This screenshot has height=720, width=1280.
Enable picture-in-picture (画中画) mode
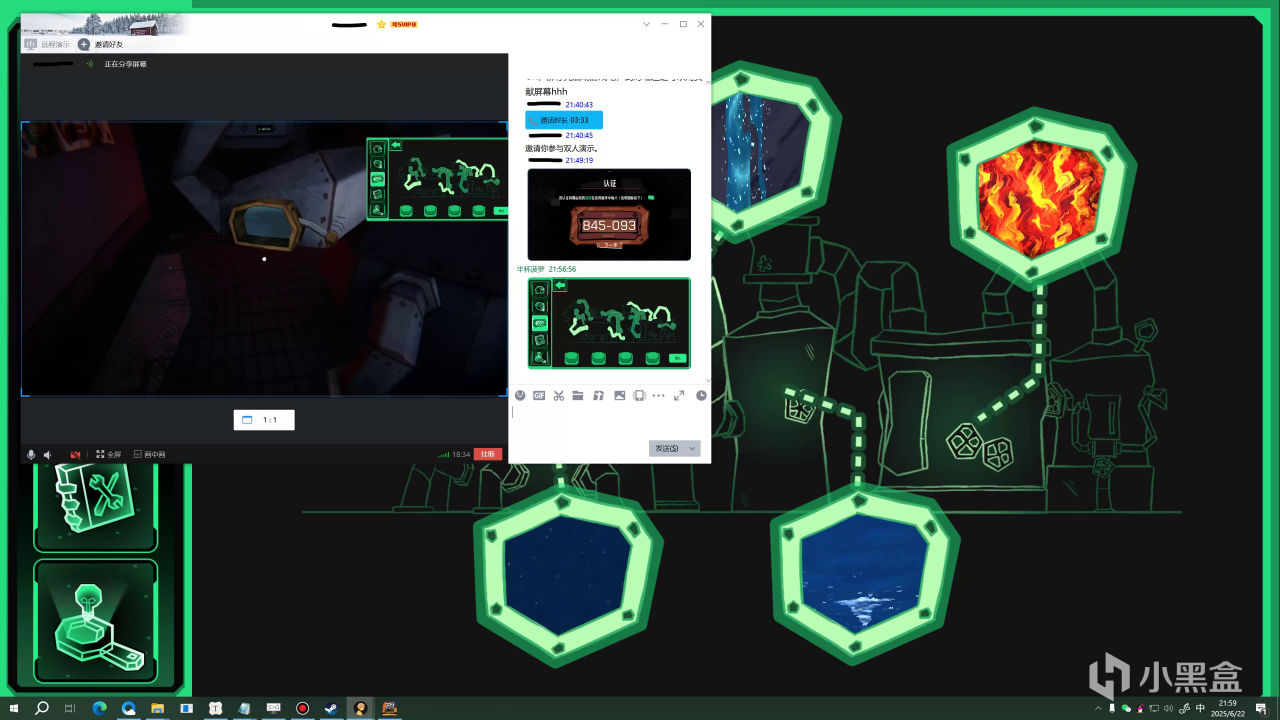tap(149, 455)
